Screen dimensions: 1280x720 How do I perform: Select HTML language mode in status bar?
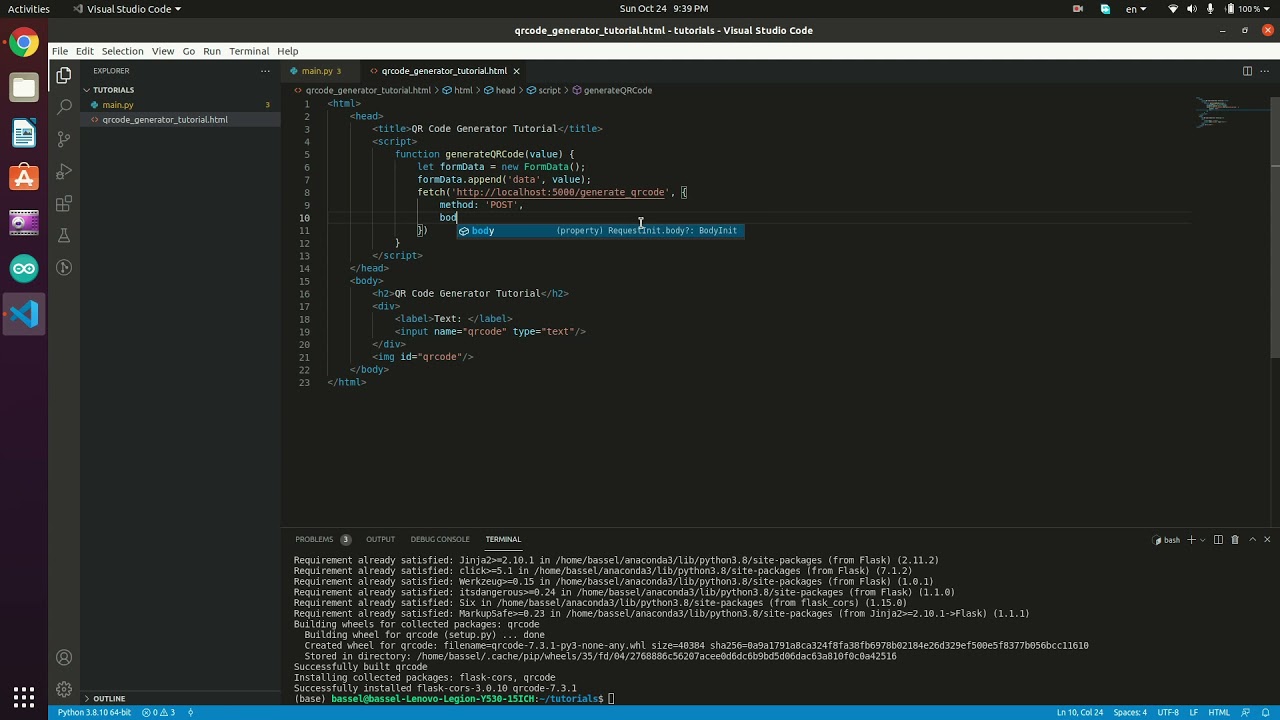1219,712
